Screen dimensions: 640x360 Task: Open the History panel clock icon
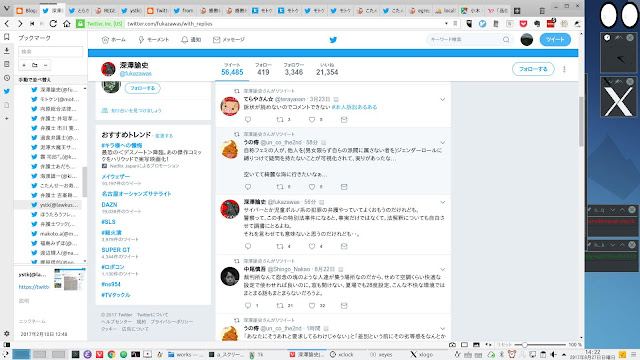pos(7,78)
